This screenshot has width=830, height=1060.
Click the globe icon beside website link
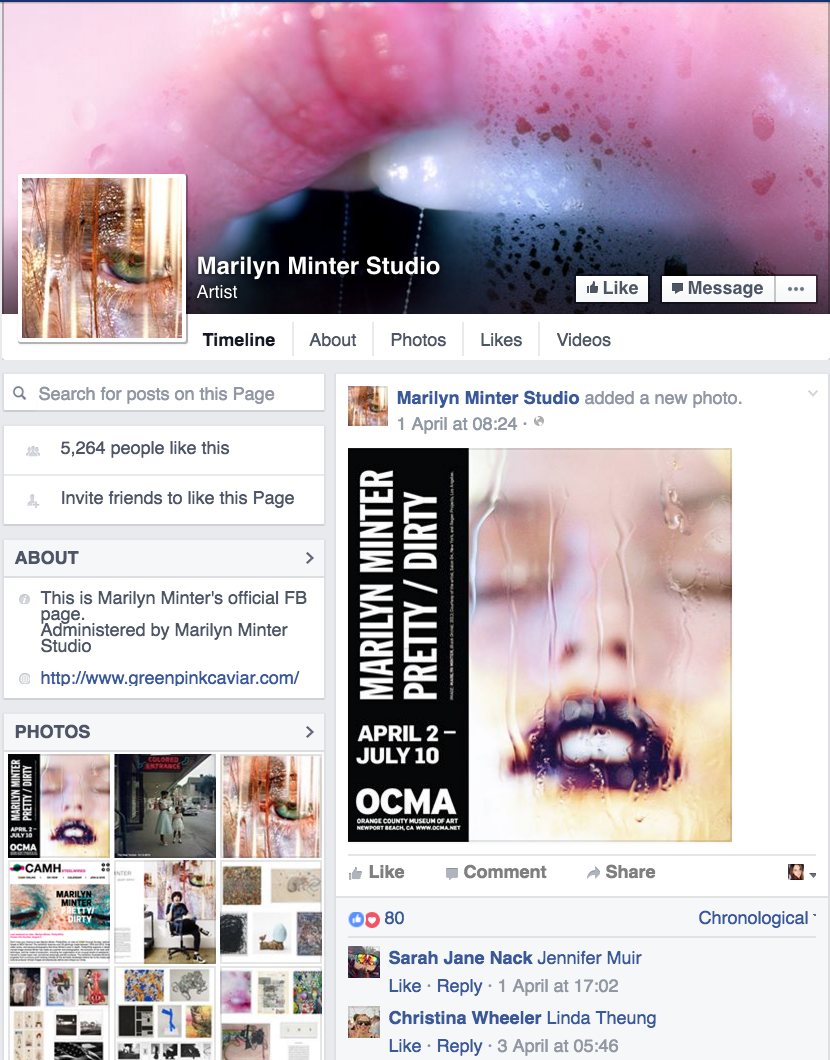point(24,678)
